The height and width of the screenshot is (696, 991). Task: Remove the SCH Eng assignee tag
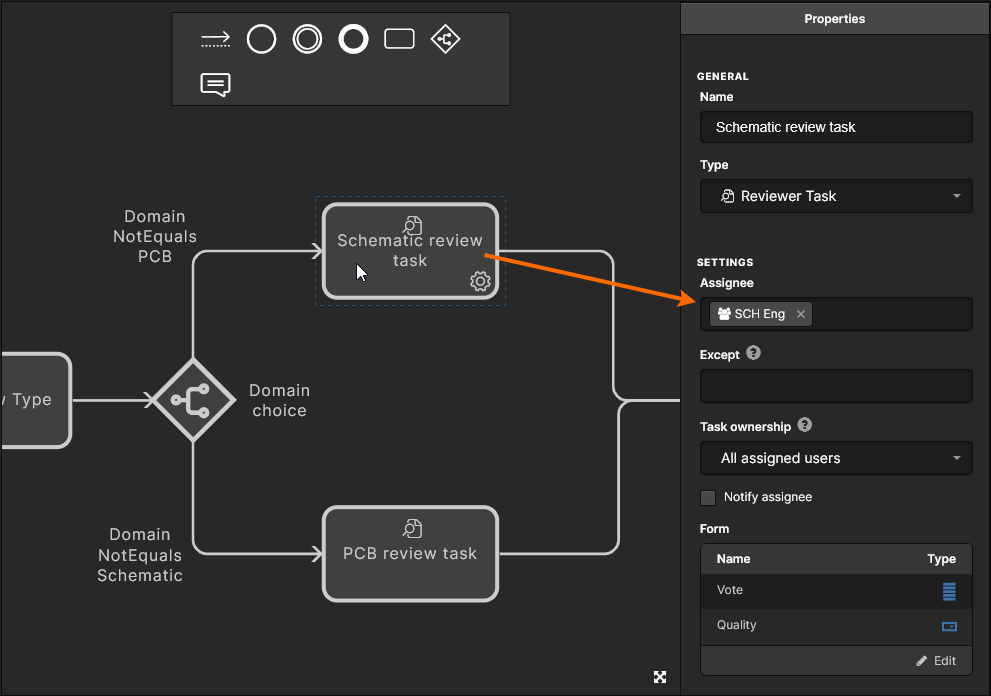(x=801, y=314)
